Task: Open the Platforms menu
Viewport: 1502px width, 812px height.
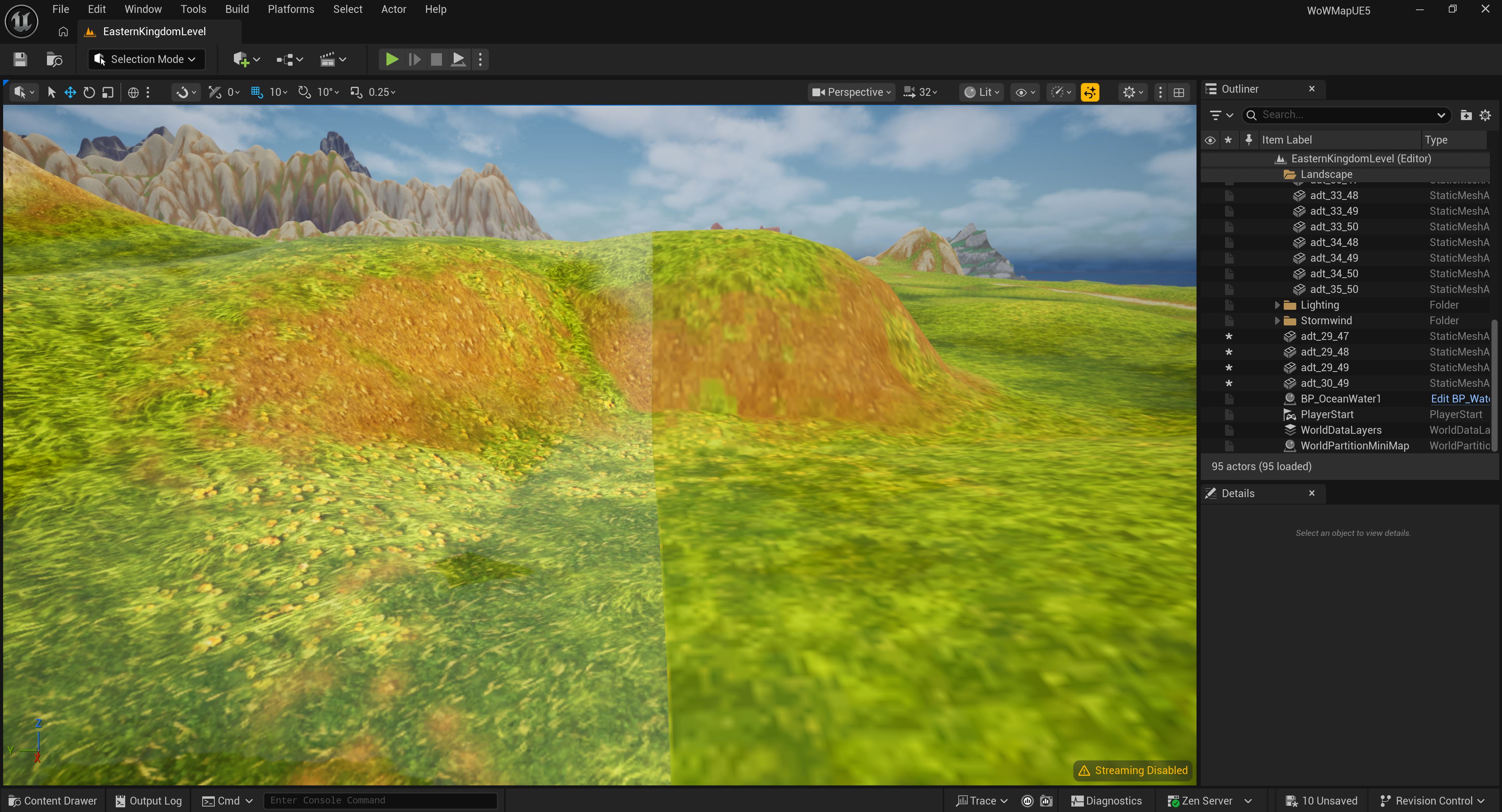Action: point(290,9)
